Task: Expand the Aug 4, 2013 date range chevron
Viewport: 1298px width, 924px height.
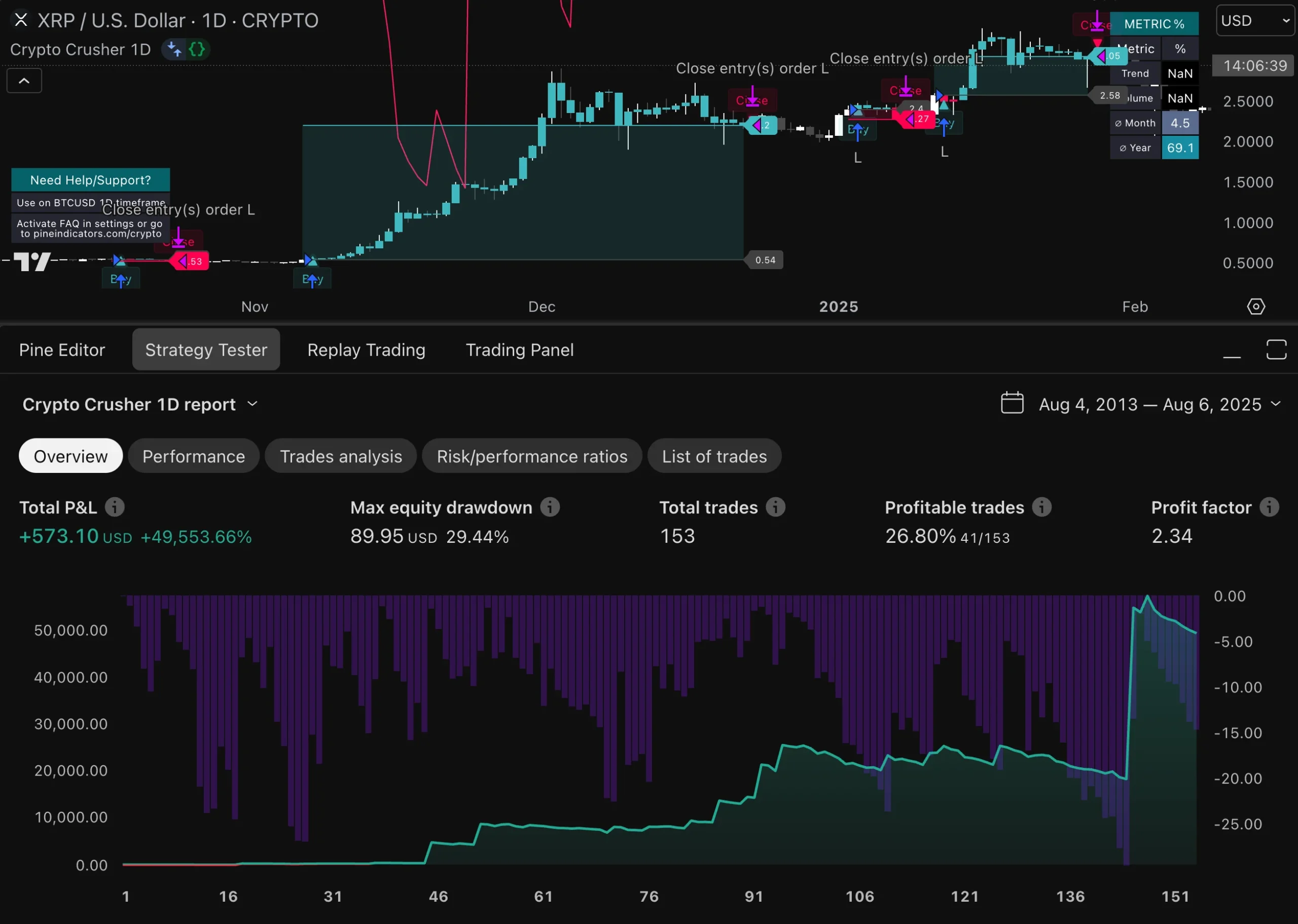Action: [1276, 403]
